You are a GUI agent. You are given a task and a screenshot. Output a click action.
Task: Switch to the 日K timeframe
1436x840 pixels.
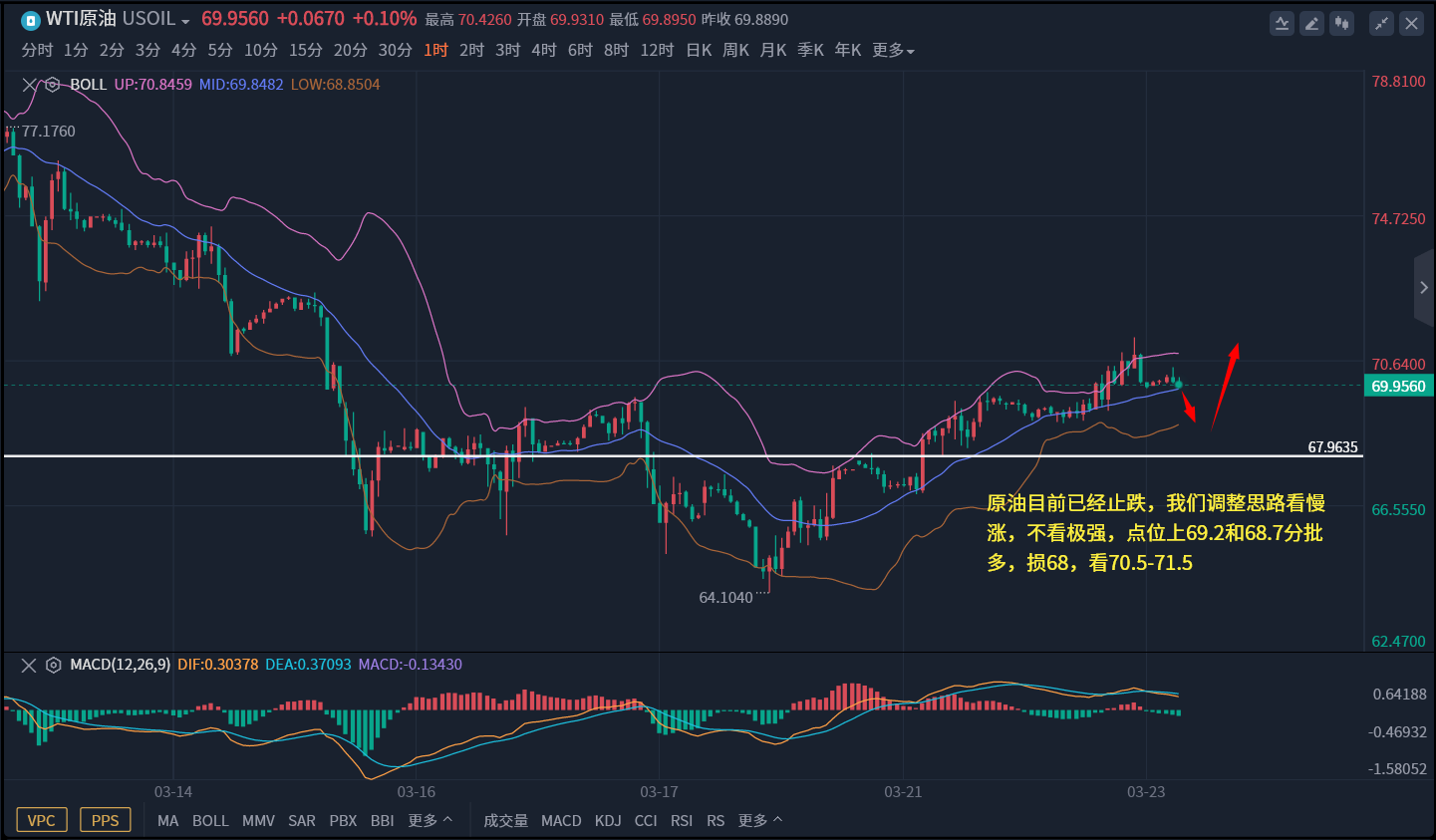click(x=699, y=50)
